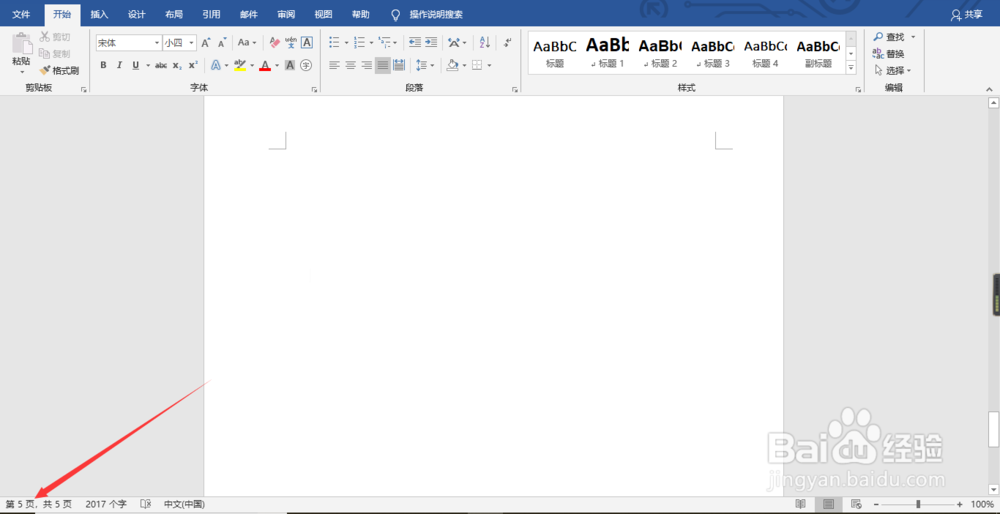Decrease paragraph indent
1000x514 pixels.
pos(415,43)
